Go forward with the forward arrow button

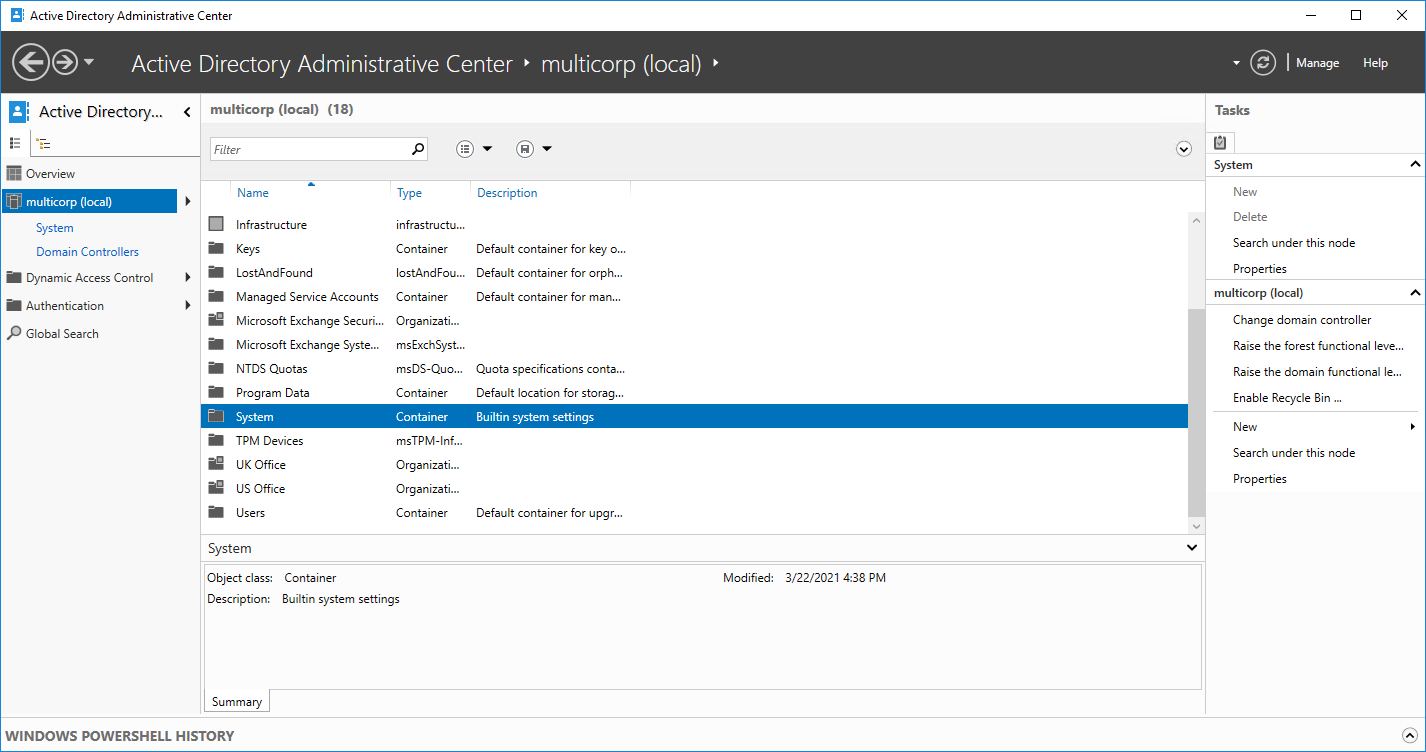pos(65,63)
